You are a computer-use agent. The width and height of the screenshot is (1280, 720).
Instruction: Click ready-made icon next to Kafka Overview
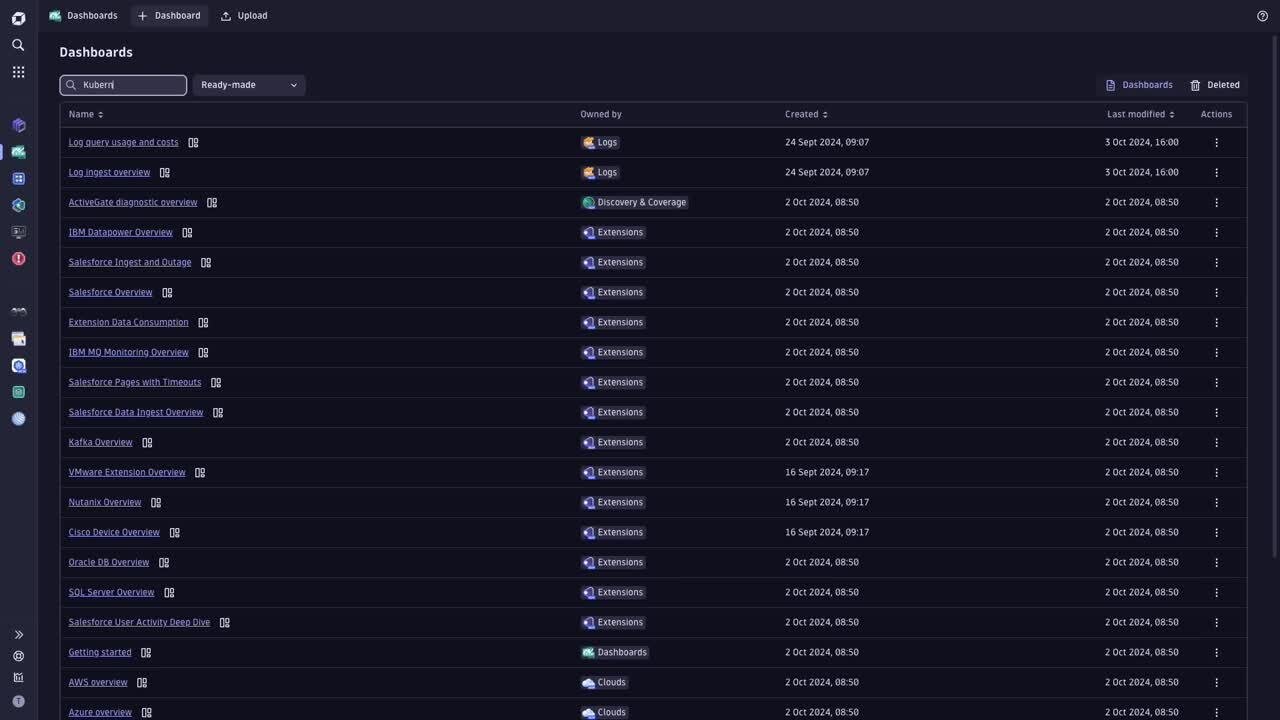point(147,443)
